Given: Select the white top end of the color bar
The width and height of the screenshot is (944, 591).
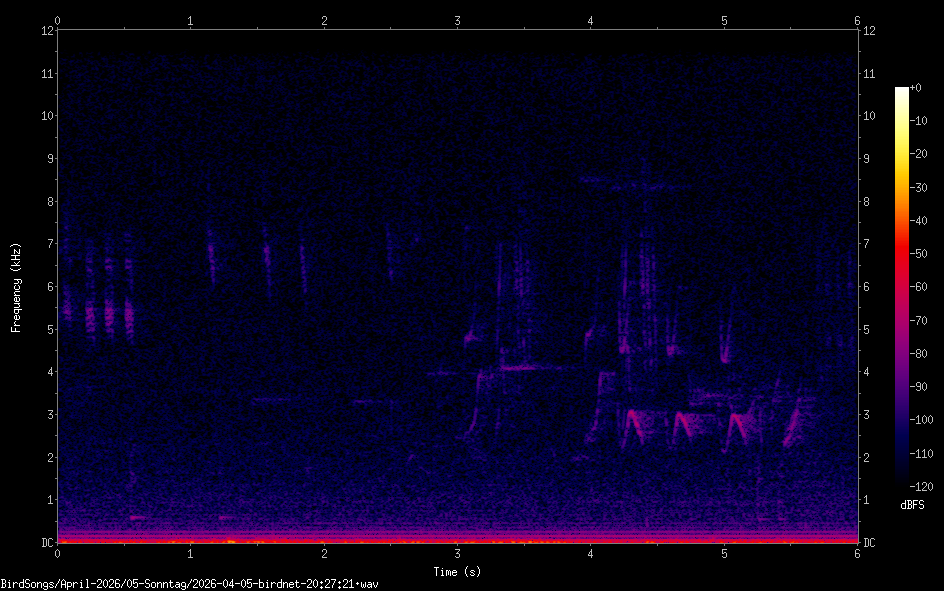Looking at the screenshot, I should click(901, 91).
